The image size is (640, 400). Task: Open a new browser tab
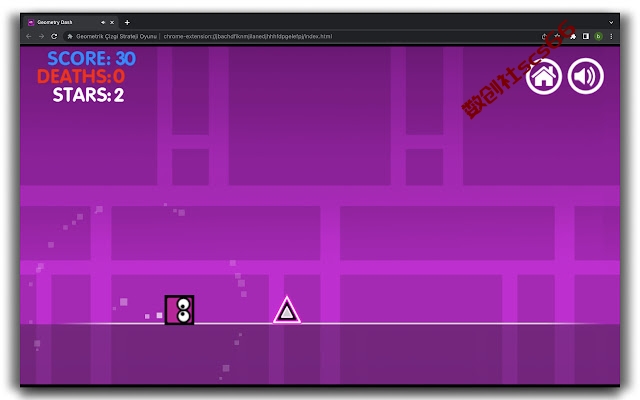click(x=127, y=22)
